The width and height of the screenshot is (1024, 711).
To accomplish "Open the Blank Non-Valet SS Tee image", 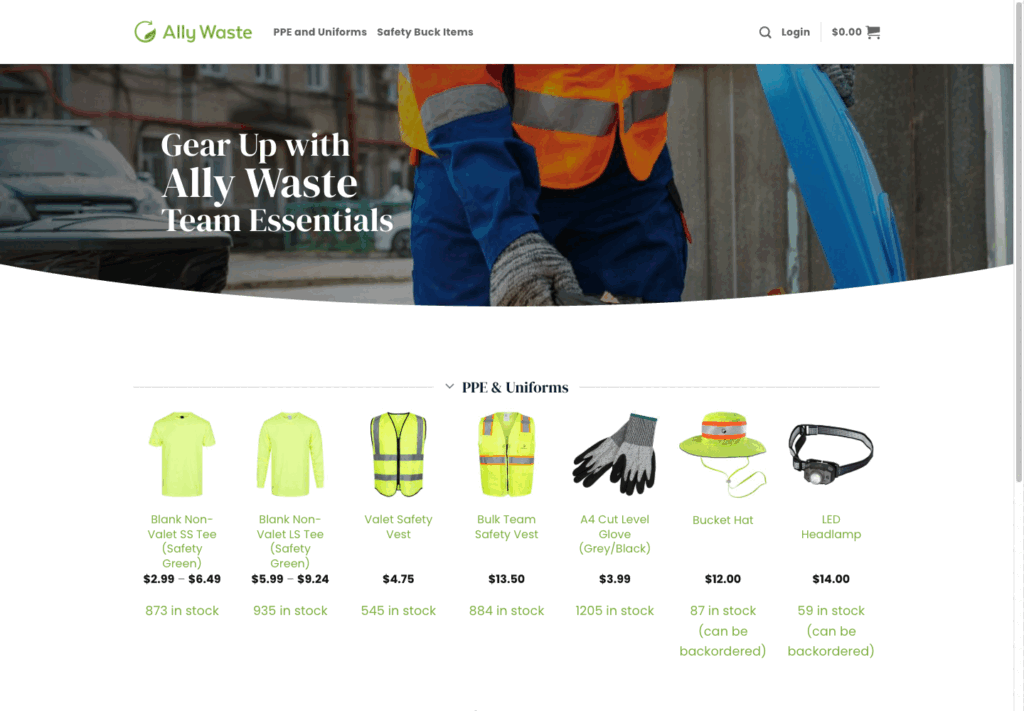I will pos(182,454).
